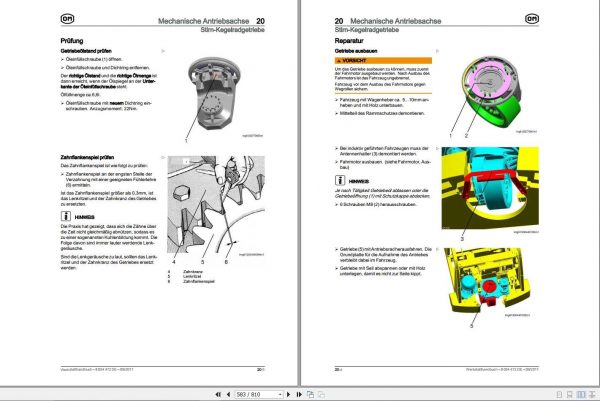Screen dimensions: 600x401
Task: Click the orange VORSICHT warning banner
Action: point(383,60)
